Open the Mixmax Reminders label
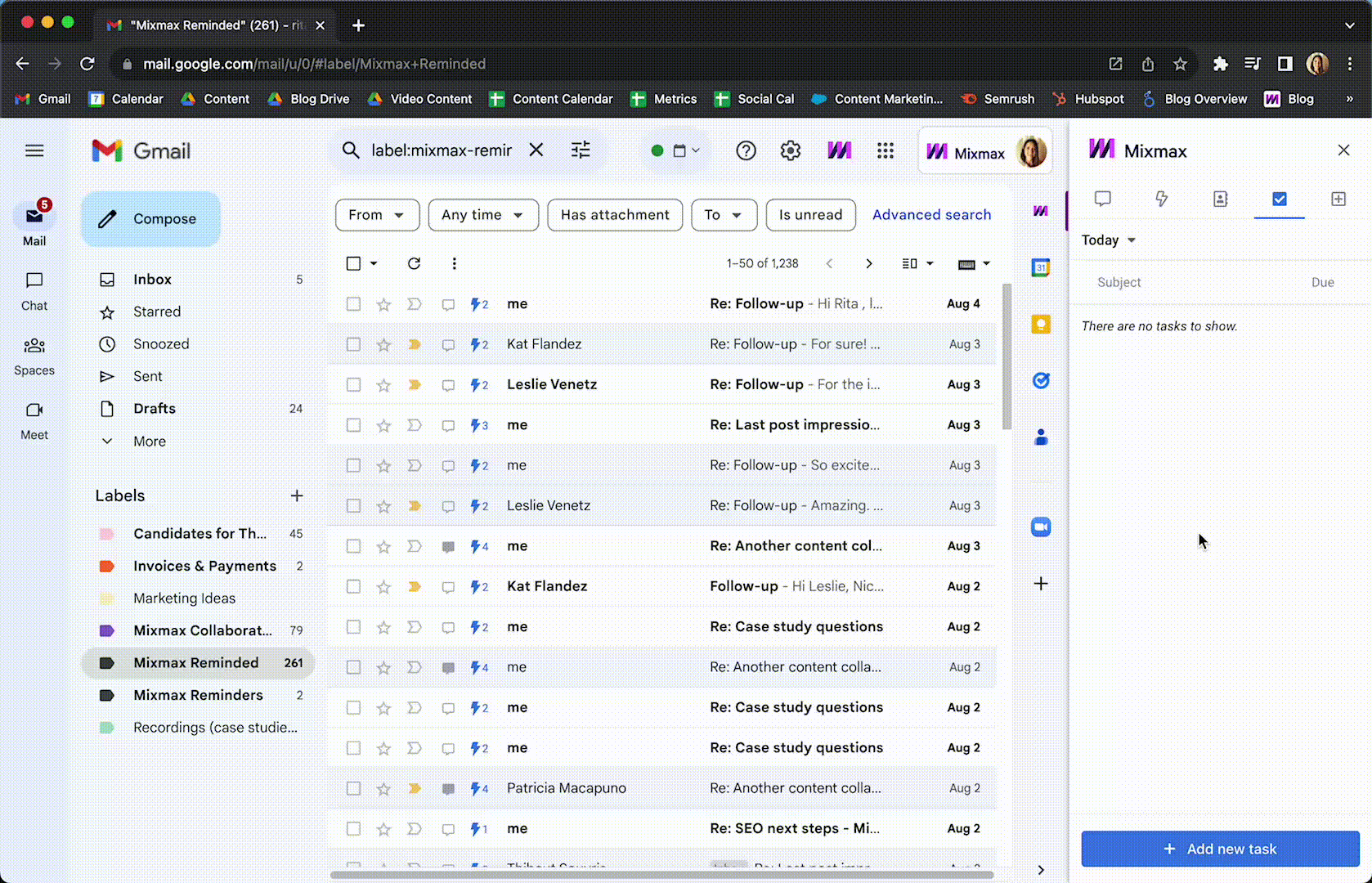Image resolution: width=1372 pixels, height=883 pixels. coord(198,695)
